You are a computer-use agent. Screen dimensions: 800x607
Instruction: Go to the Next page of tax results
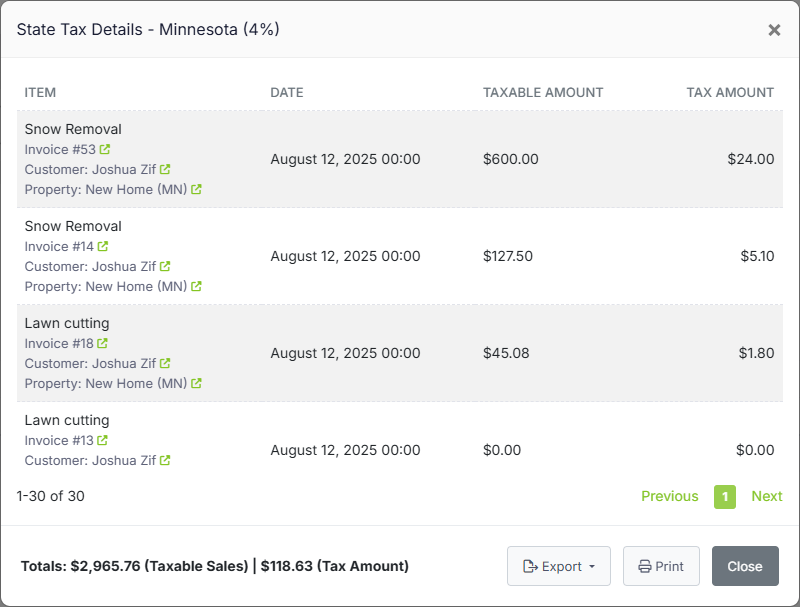pos(767,496)
